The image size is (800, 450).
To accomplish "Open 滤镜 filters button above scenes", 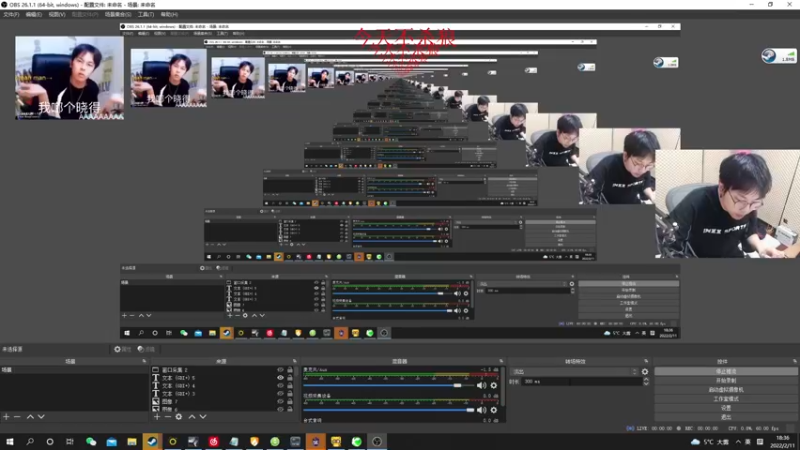I will click(146, 349).
